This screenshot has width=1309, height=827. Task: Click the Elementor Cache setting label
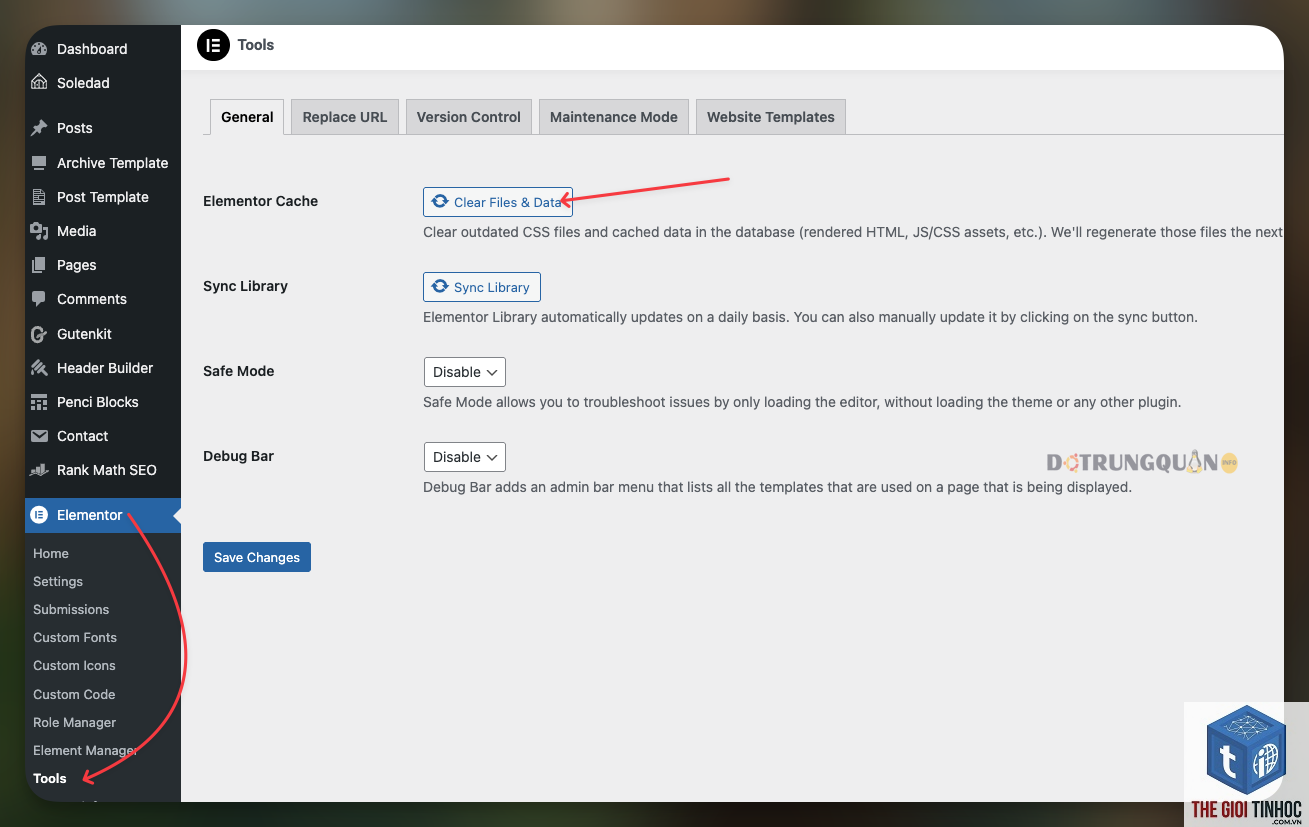click(260, 201)
